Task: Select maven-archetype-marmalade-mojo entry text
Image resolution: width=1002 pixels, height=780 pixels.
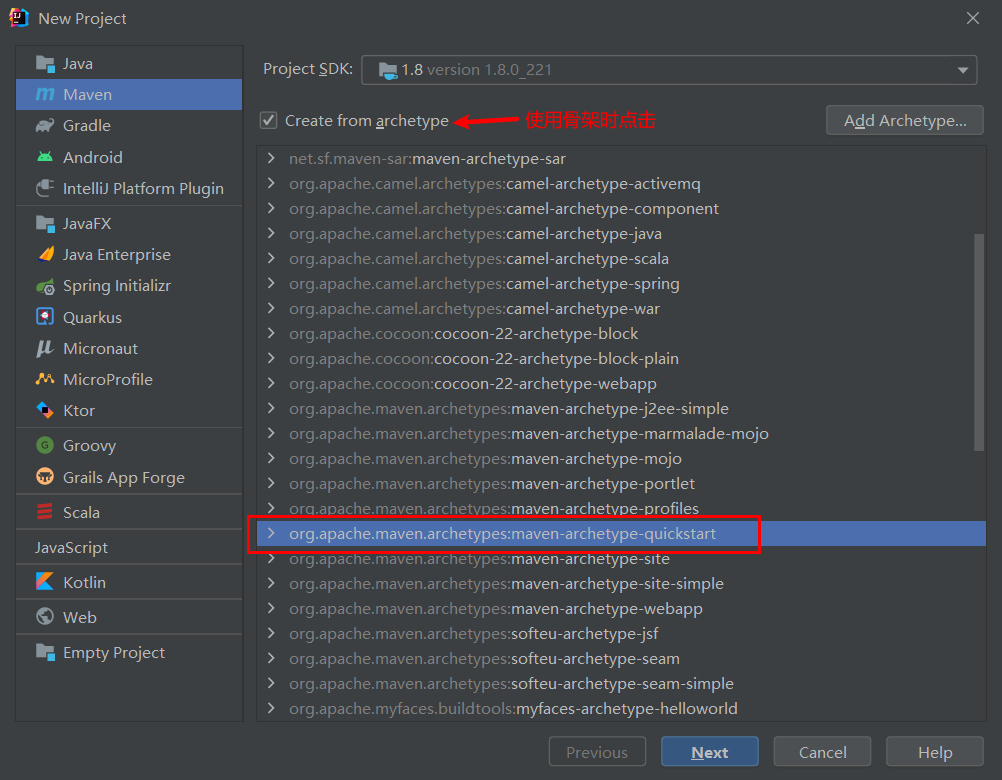Action: coord(528,433)
